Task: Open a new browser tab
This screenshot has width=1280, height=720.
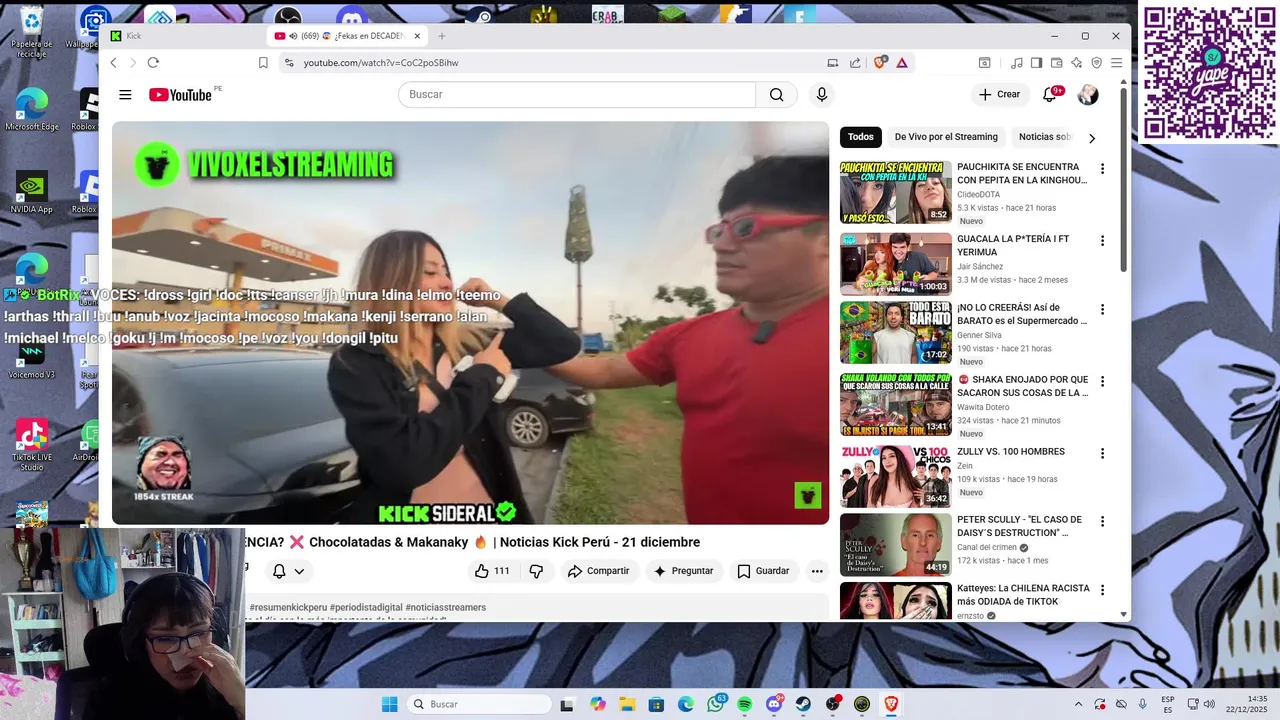Action: pos(442,36)
